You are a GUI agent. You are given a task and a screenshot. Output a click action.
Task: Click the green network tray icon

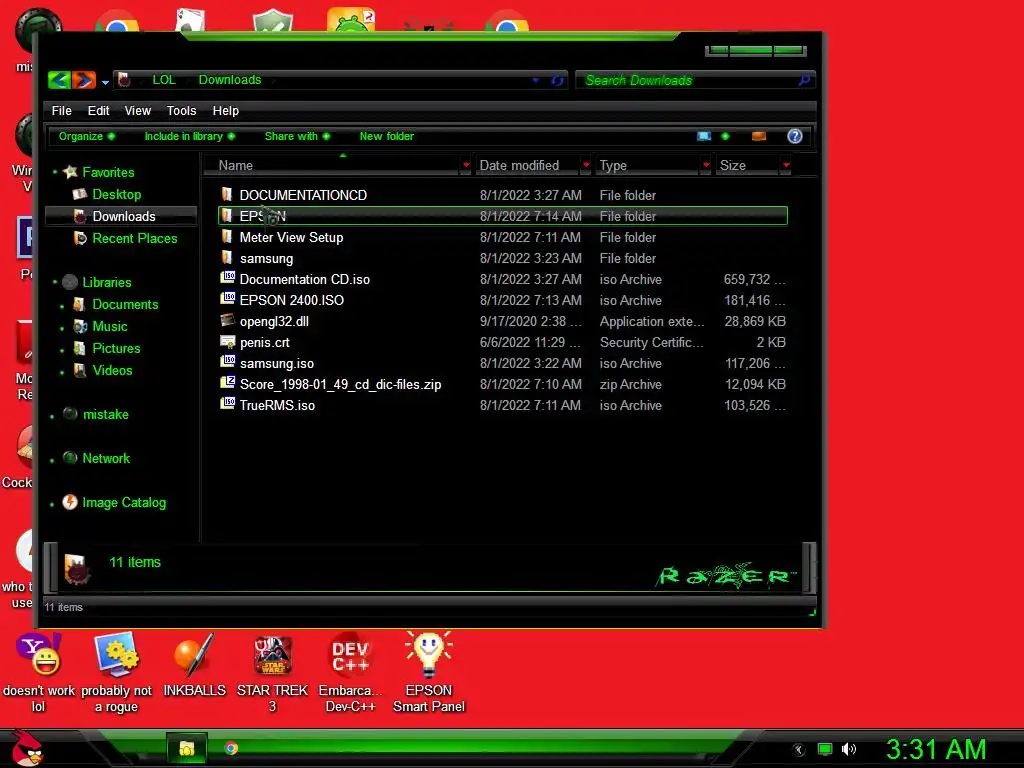(x=825, y=749)
